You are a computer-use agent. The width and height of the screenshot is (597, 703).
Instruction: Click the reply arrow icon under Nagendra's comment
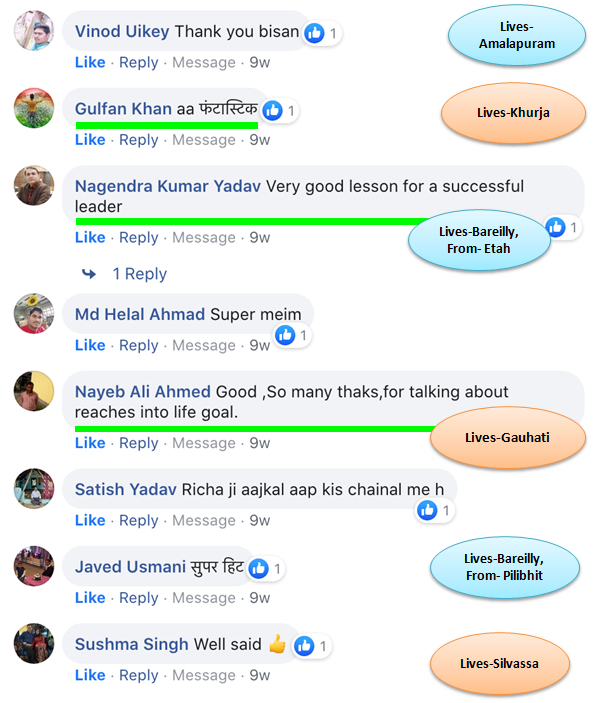click(89, 273)
